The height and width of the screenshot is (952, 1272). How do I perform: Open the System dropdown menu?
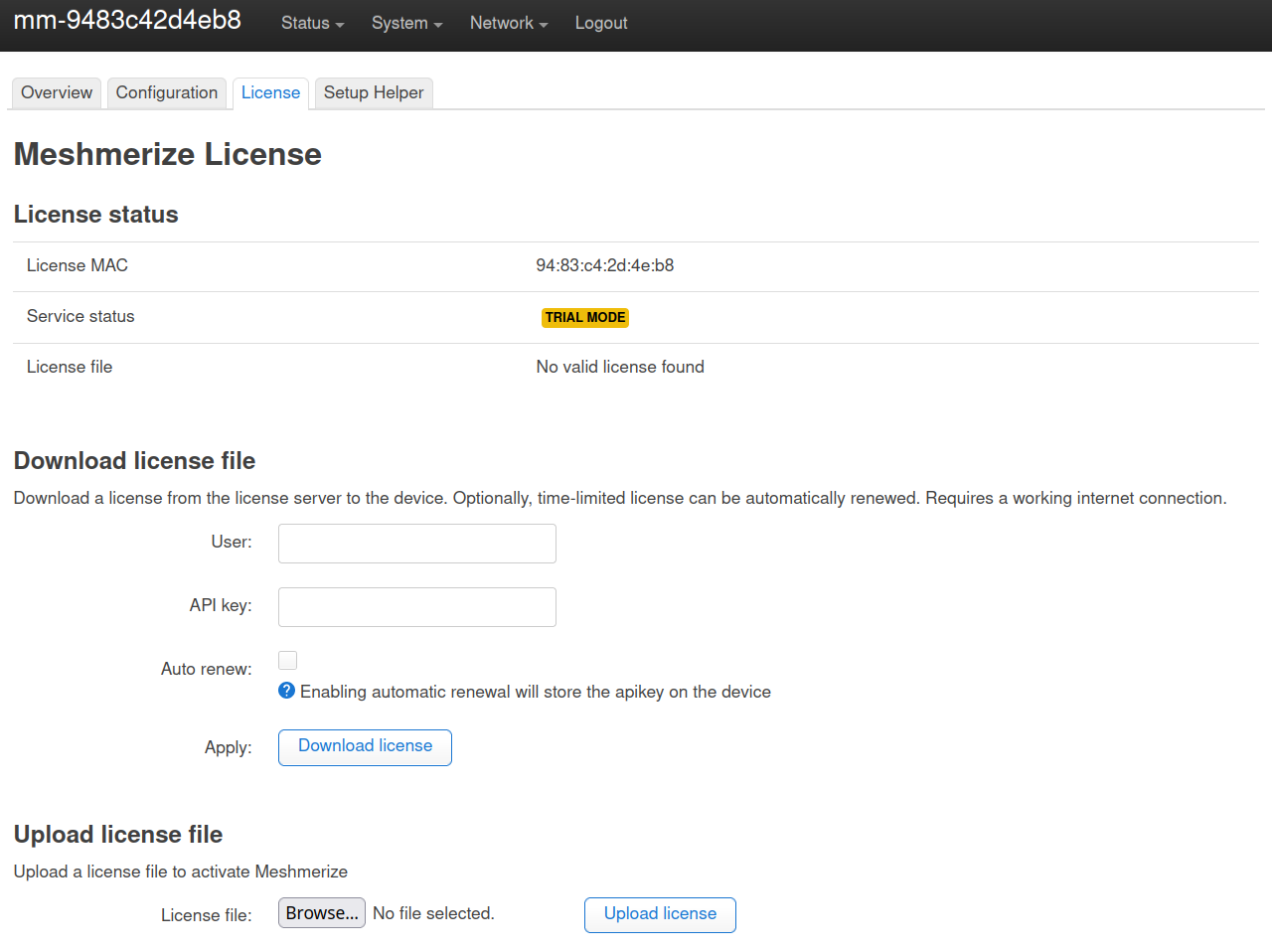pyautogui.click(x=406, y=23)
